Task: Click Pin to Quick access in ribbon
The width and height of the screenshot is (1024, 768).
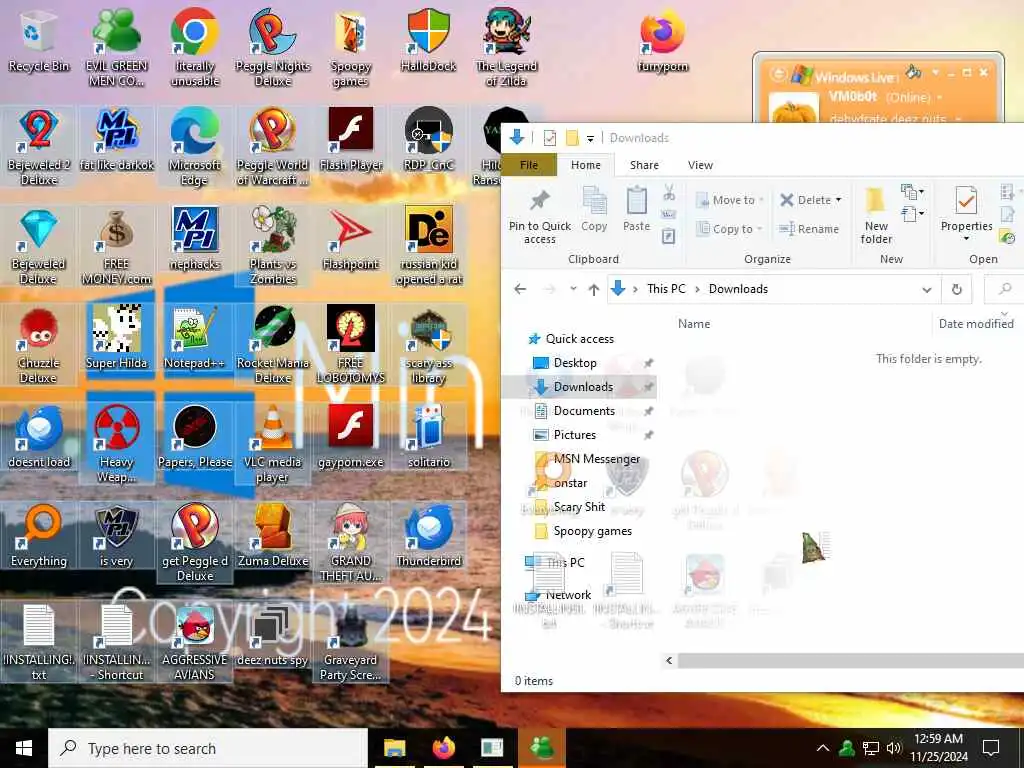Action: click(539, 217)
